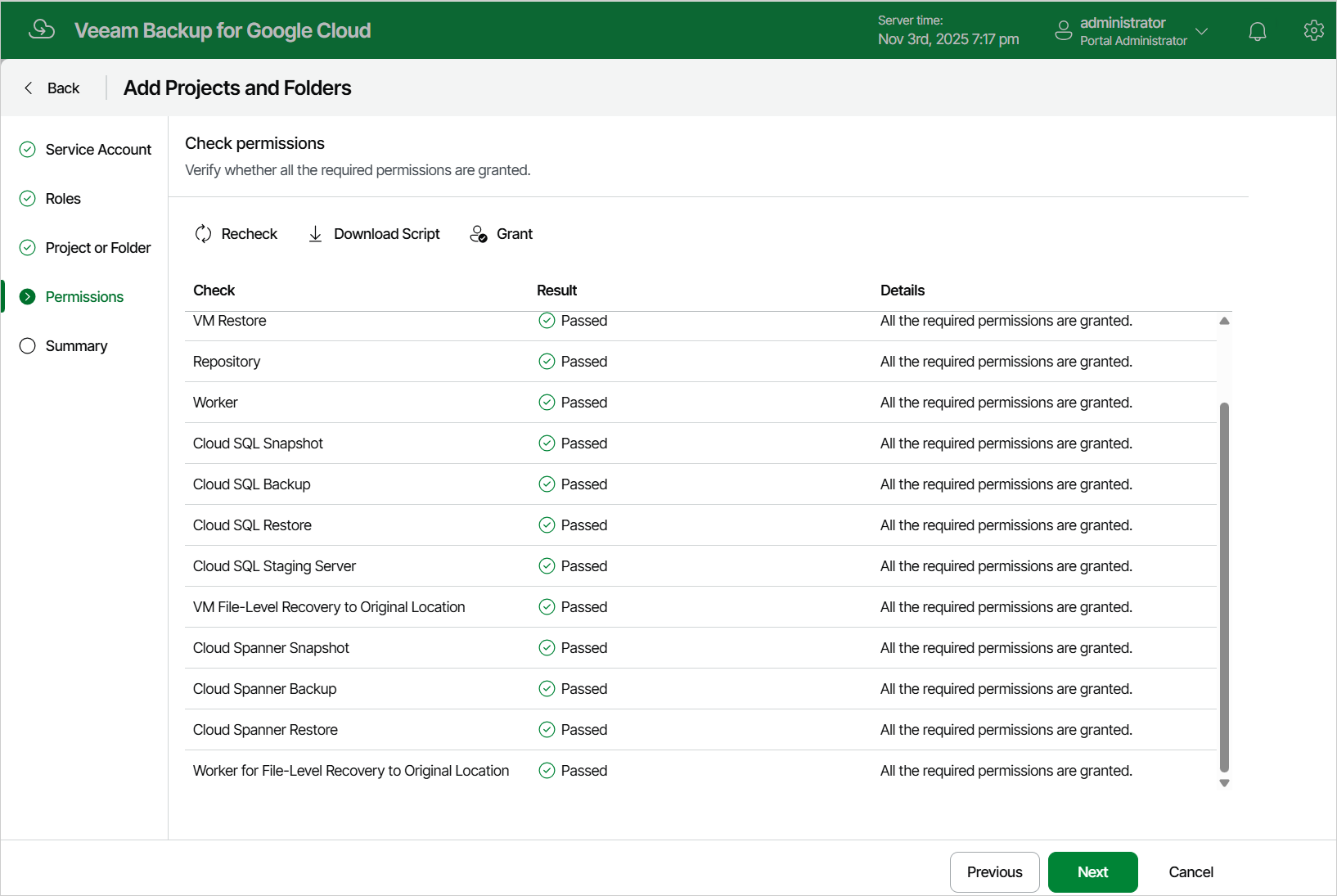
Task: Click the Previous button
Action: pyautogui.click(x=995, y=872)
